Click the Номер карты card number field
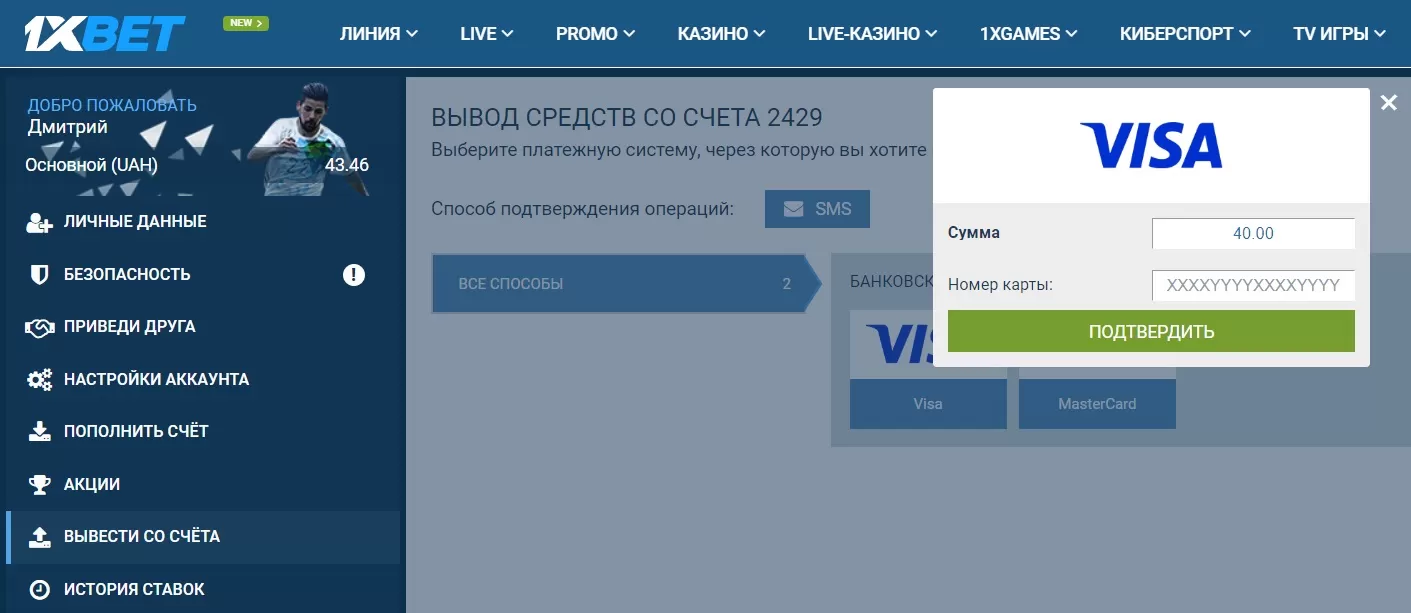 (1253, 285)
